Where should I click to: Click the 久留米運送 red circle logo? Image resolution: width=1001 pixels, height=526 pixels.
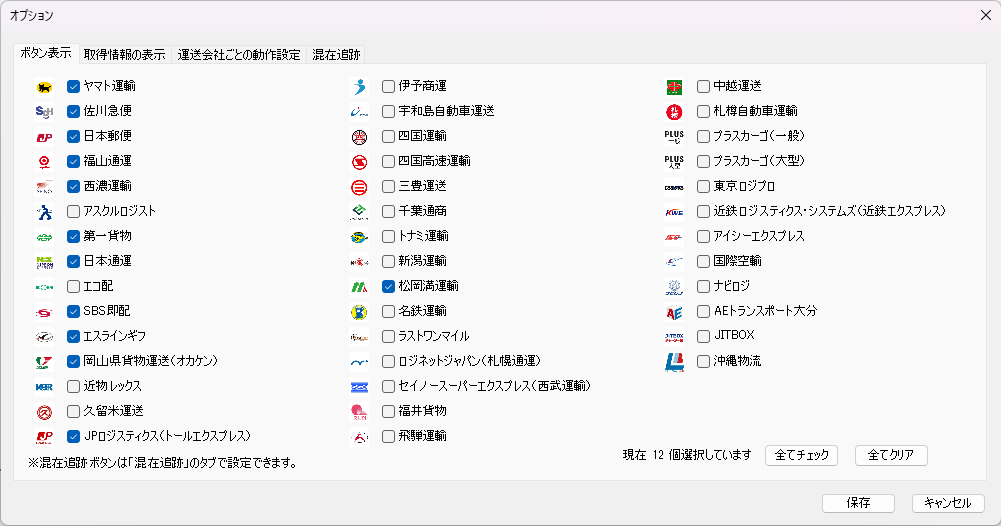pyautogui.click(x=44, y=412)
